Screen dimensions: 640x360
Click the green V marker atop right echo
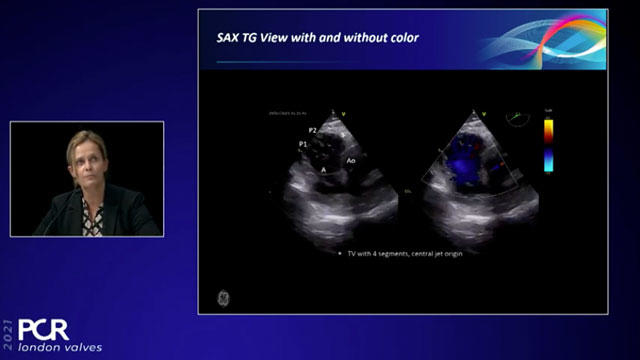pos(484,114)
